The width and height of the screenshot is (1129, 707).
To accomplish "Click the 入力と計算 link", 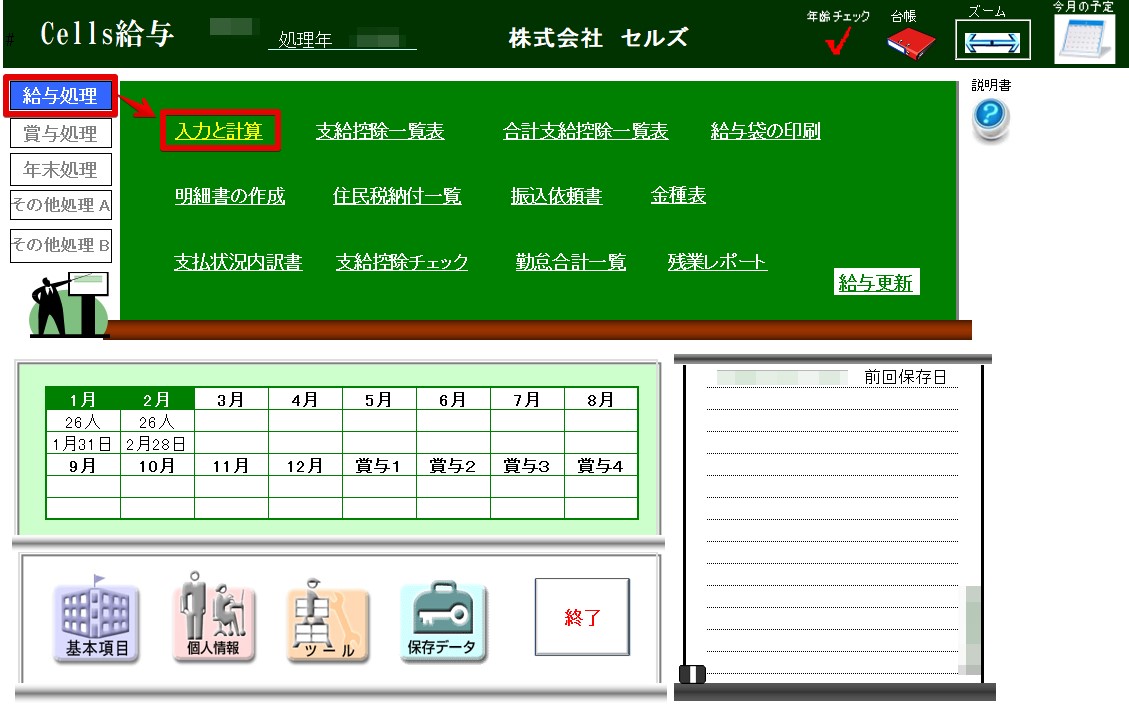I will click(x=219, y=132).
